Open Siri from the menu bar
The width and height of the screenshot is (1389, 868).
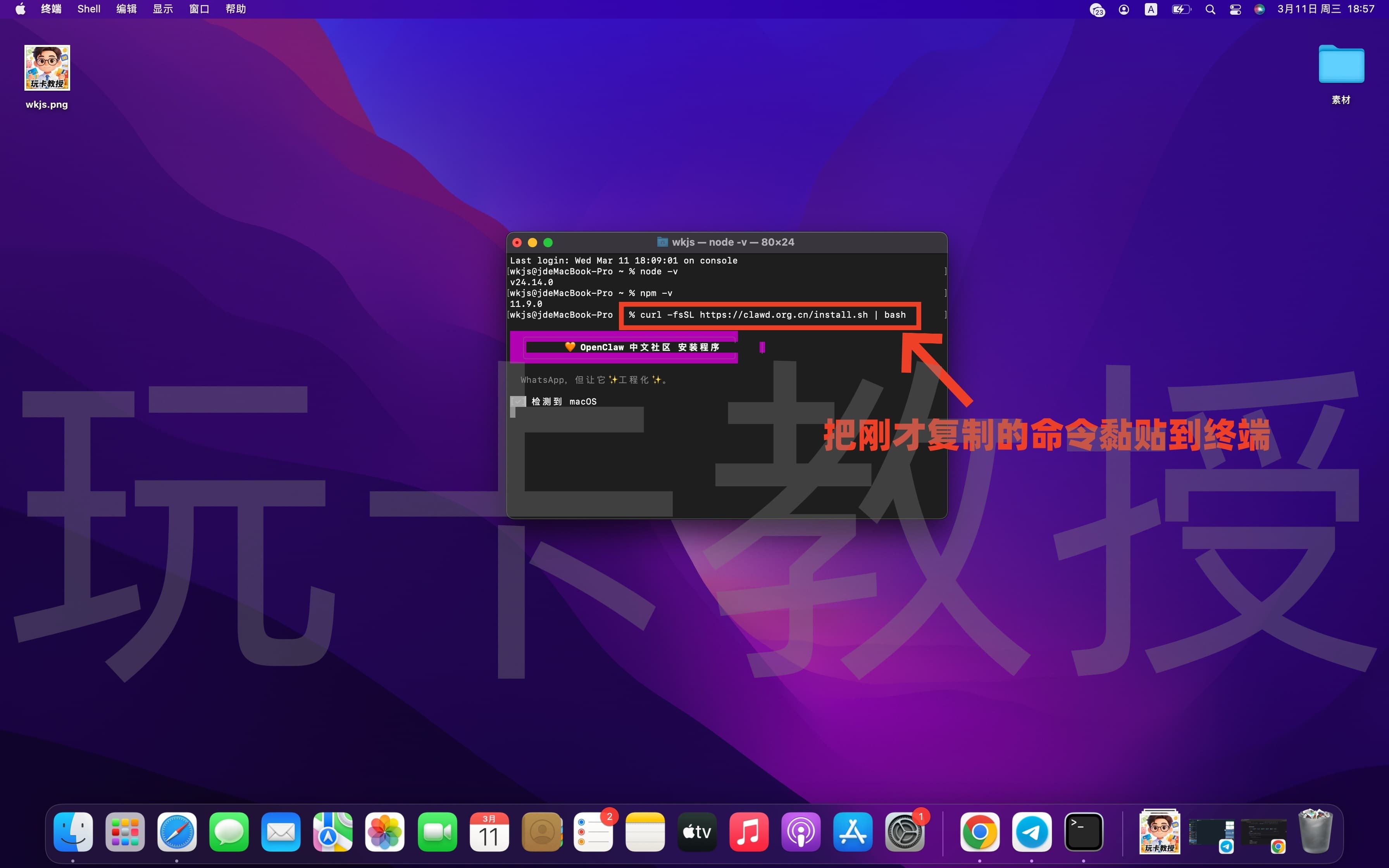(x=1259, y=9)
